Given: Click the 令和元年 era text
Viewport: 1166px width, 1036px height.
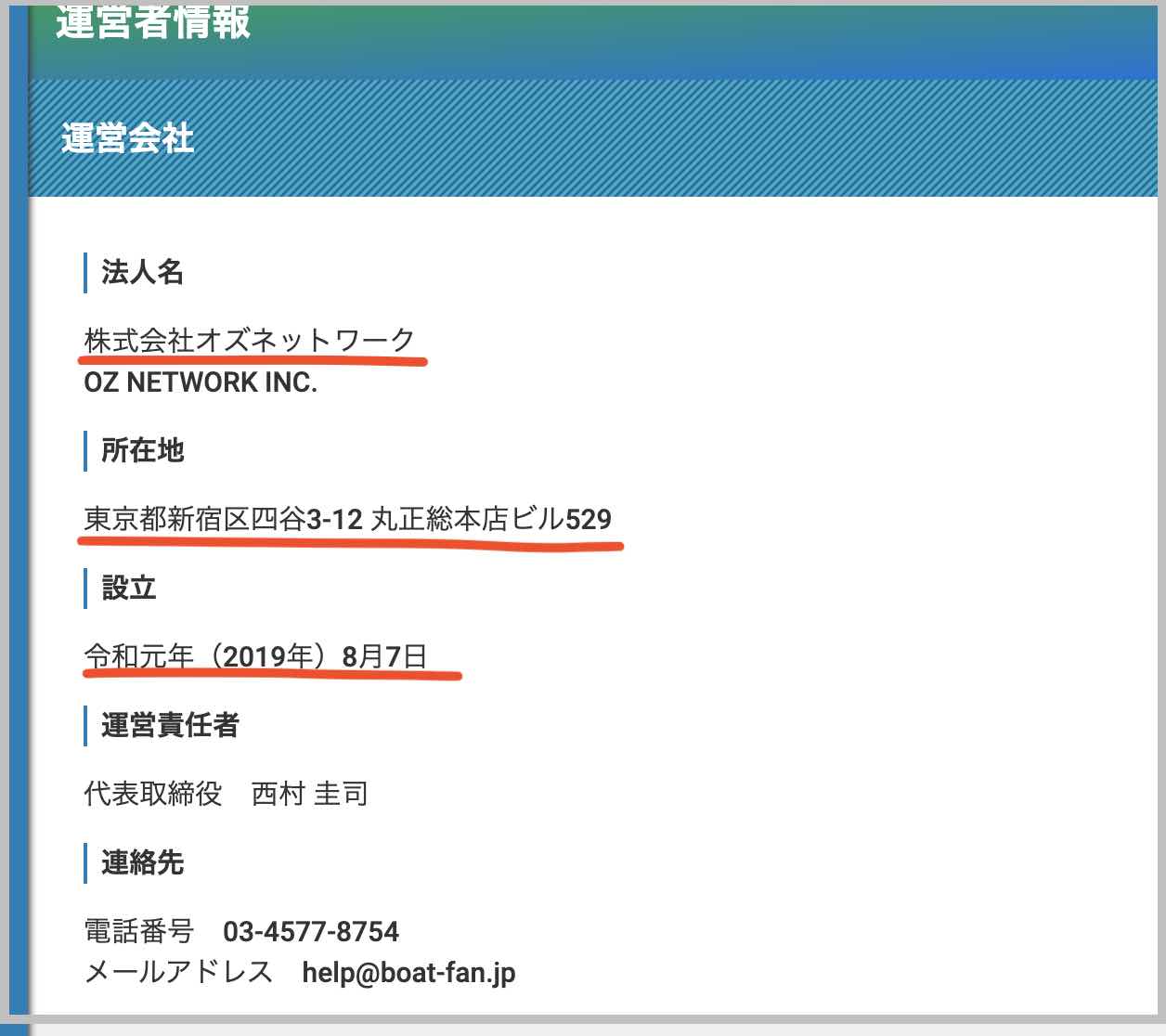Looking at the screenshot, I should (x=138, y=656).
